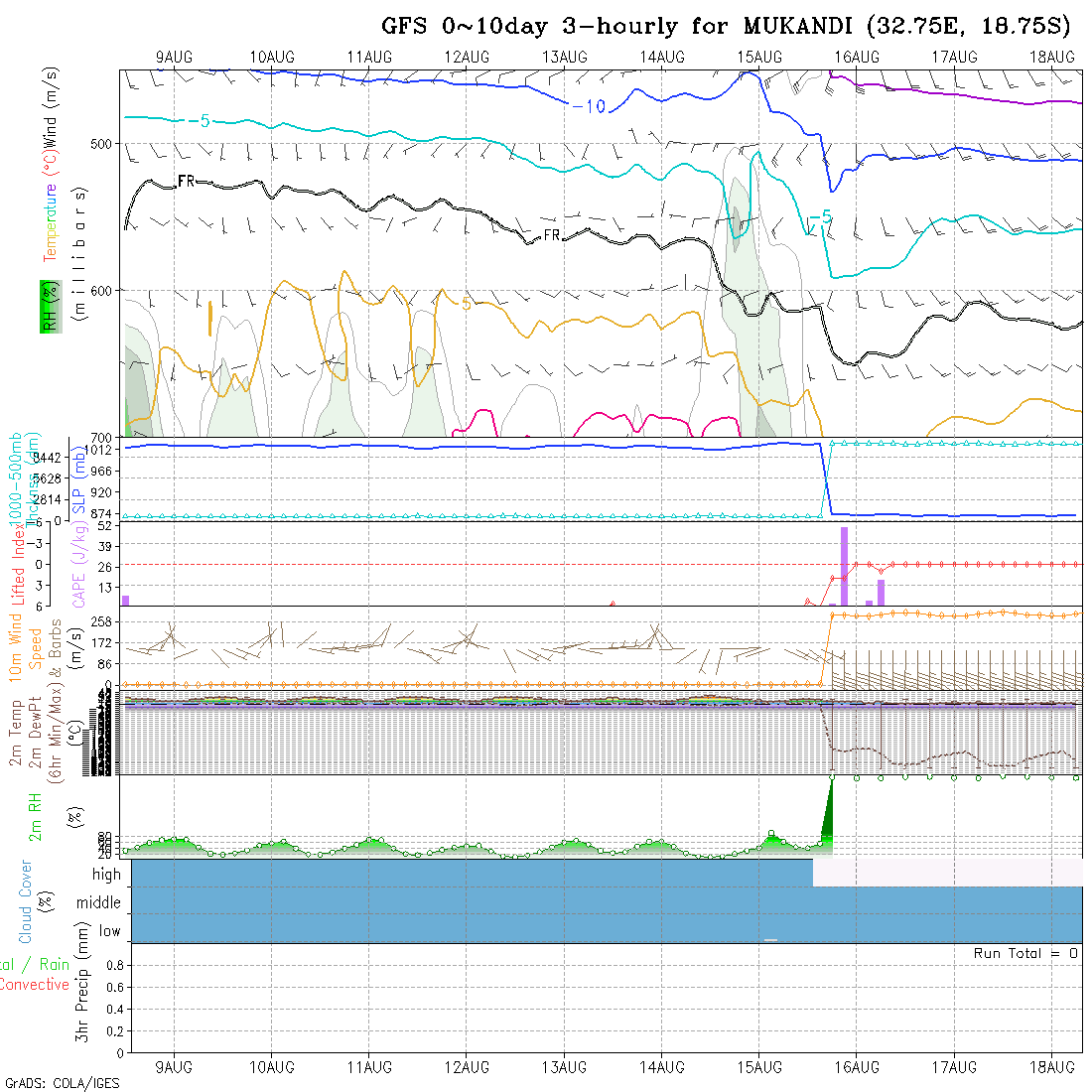Click the '13' CAPE axis value
This screenshot has width=1092, height=1092.
pos(104,588)
